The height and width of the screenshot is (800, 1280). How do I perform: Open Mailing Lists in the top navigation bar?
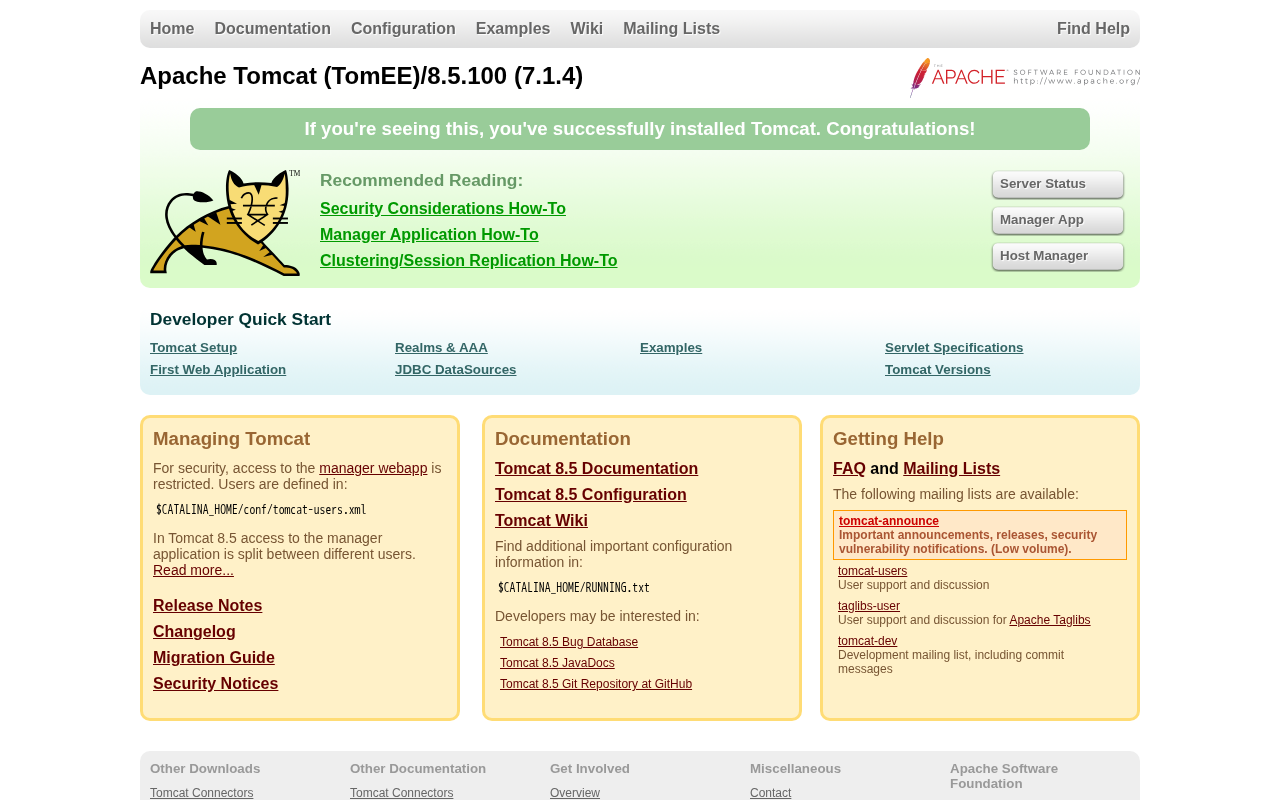(671, 29)
